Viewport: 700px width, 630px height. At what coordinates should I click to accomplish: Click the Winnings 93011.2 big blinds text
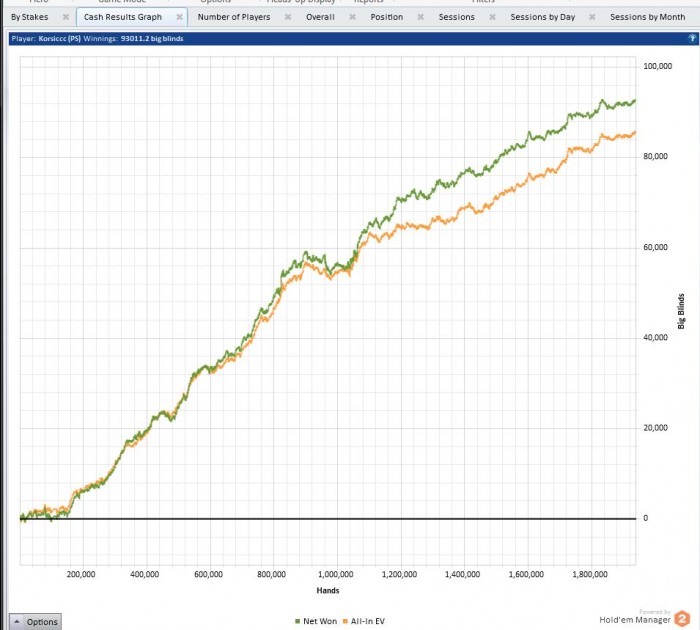click(133, 38)
